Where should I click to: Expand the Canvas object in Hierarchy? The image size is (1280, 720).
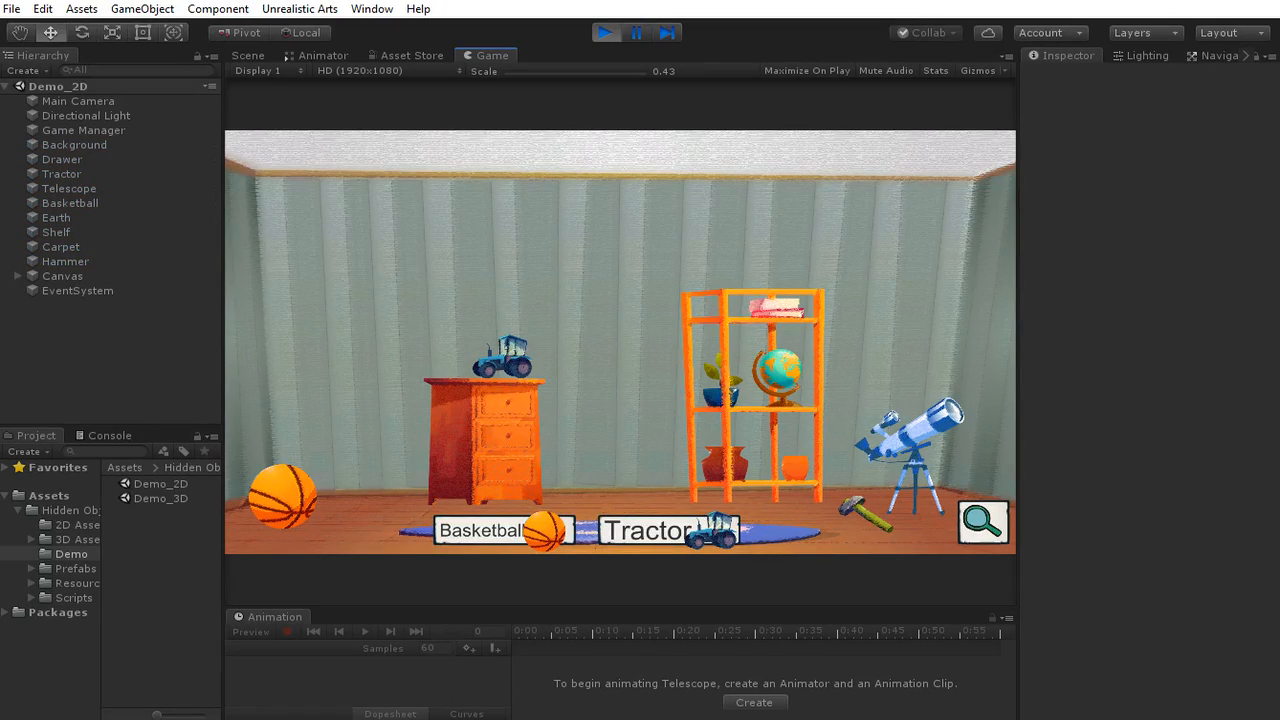coord(18,276)
